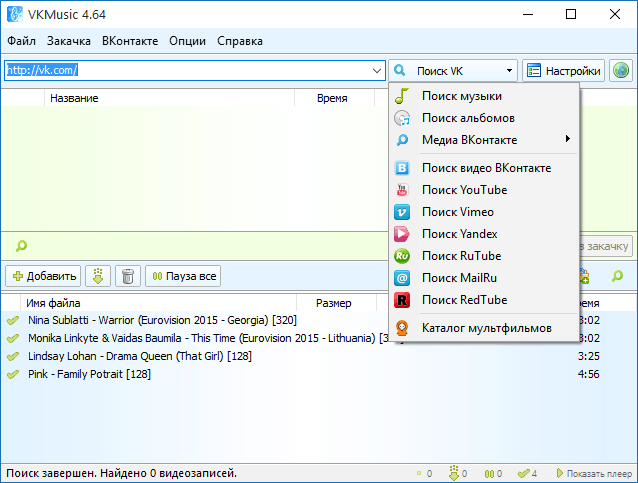Viewport: 638px width, 483px height.
Task: Click the globe icon beside Настройки
Action: coord(621,71)
